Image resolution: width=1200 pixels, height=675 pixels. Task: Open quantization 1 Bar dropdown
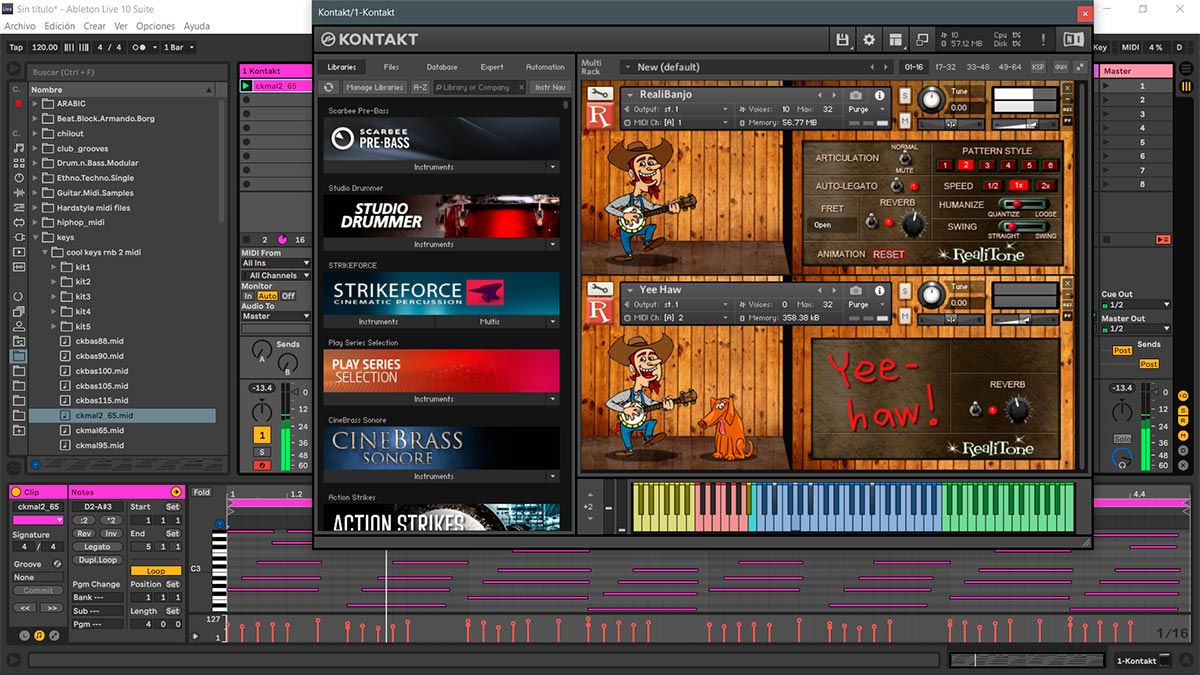[179, 47]
